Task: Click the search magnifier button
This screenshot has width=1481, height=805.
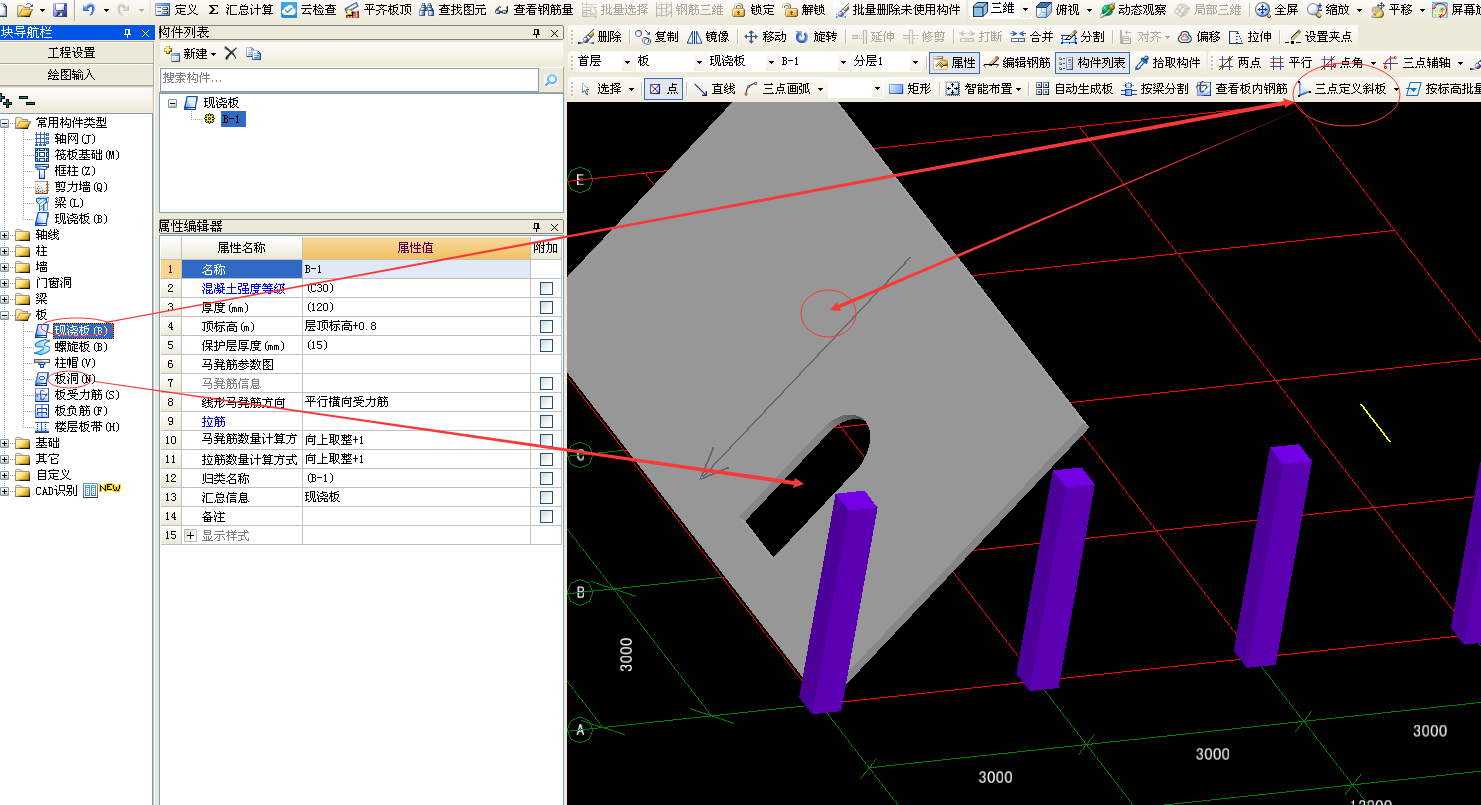Action: click(x=550, y=79)
